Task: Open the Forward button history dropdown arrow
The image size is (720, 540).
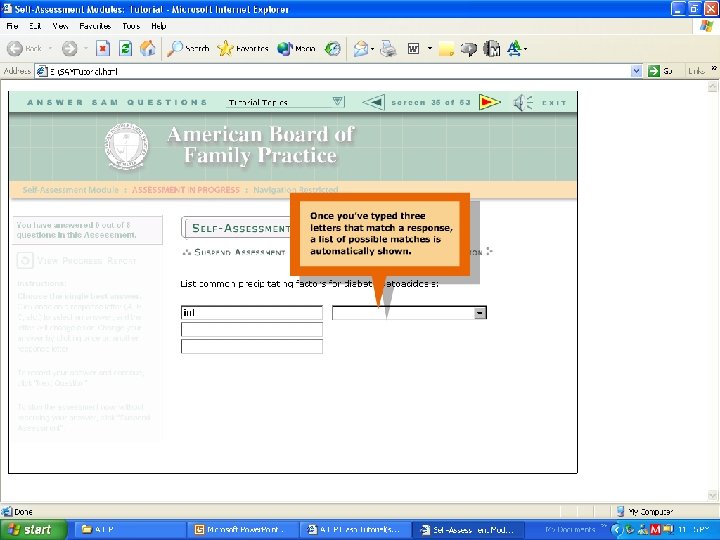Action: [85, 48]
